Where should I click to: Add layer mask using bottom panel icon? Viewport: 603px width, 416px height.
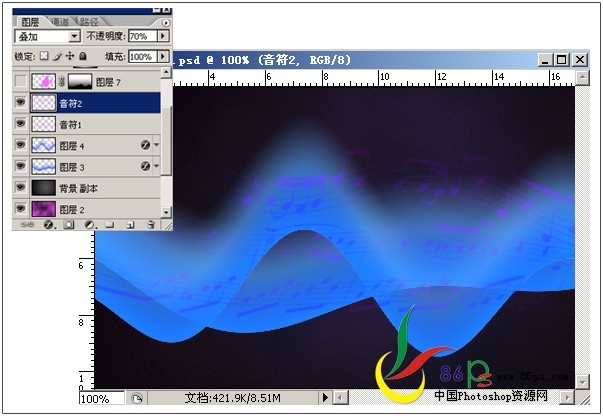(69, 225)
